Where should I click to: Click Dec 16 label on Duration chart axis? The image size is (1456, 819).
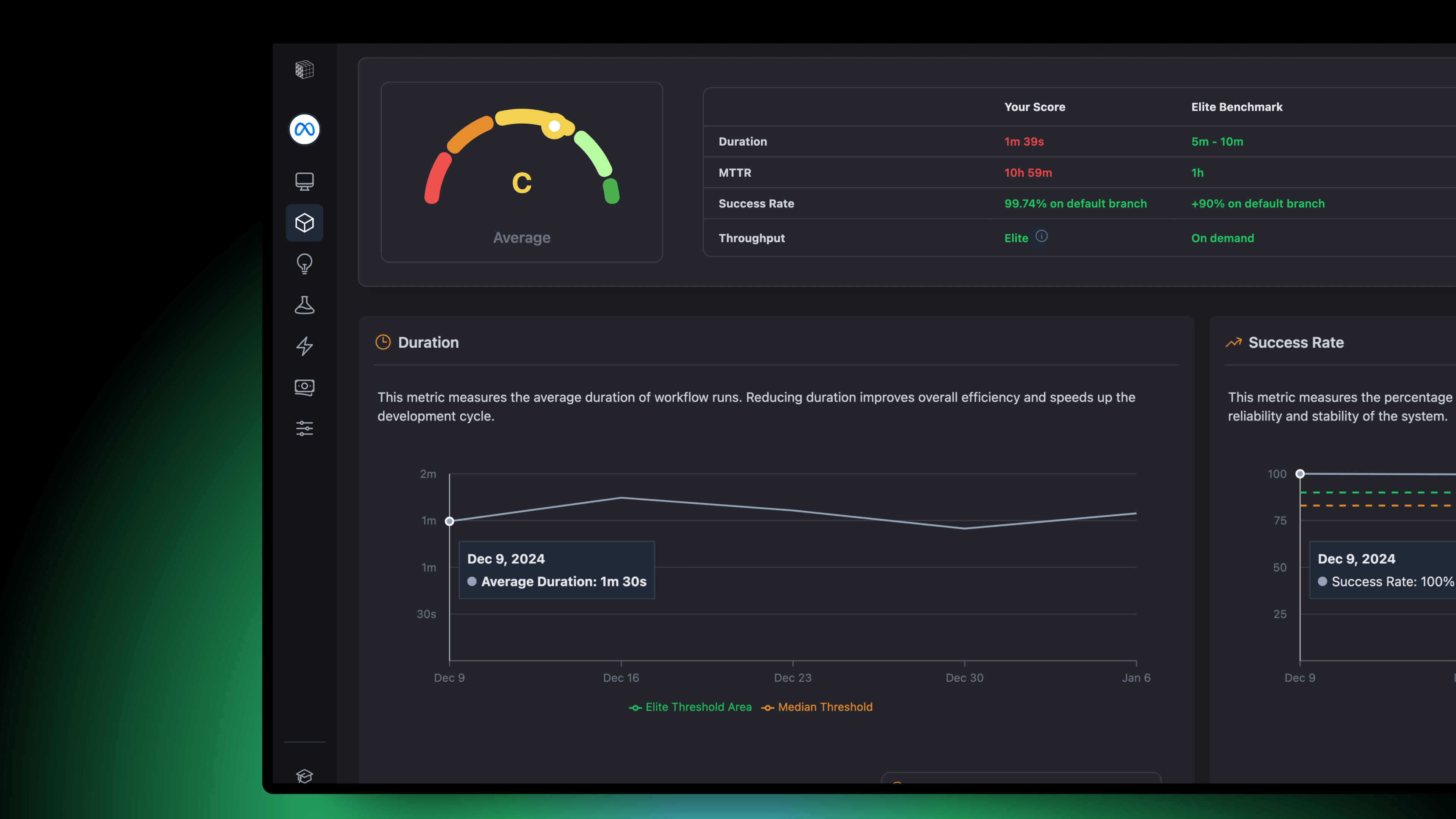[x=621, y=678]
